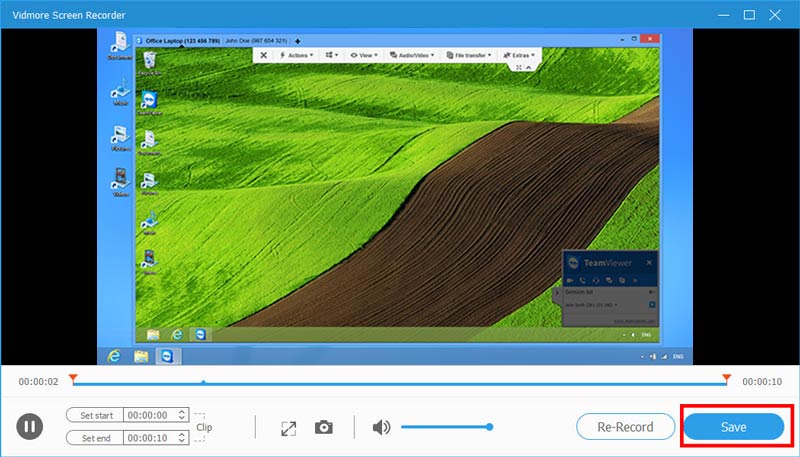Expand the View menu in TeamViewer toolbar
Screen dimensions: 800x457
pyautogui.click(x=363, y=55)
